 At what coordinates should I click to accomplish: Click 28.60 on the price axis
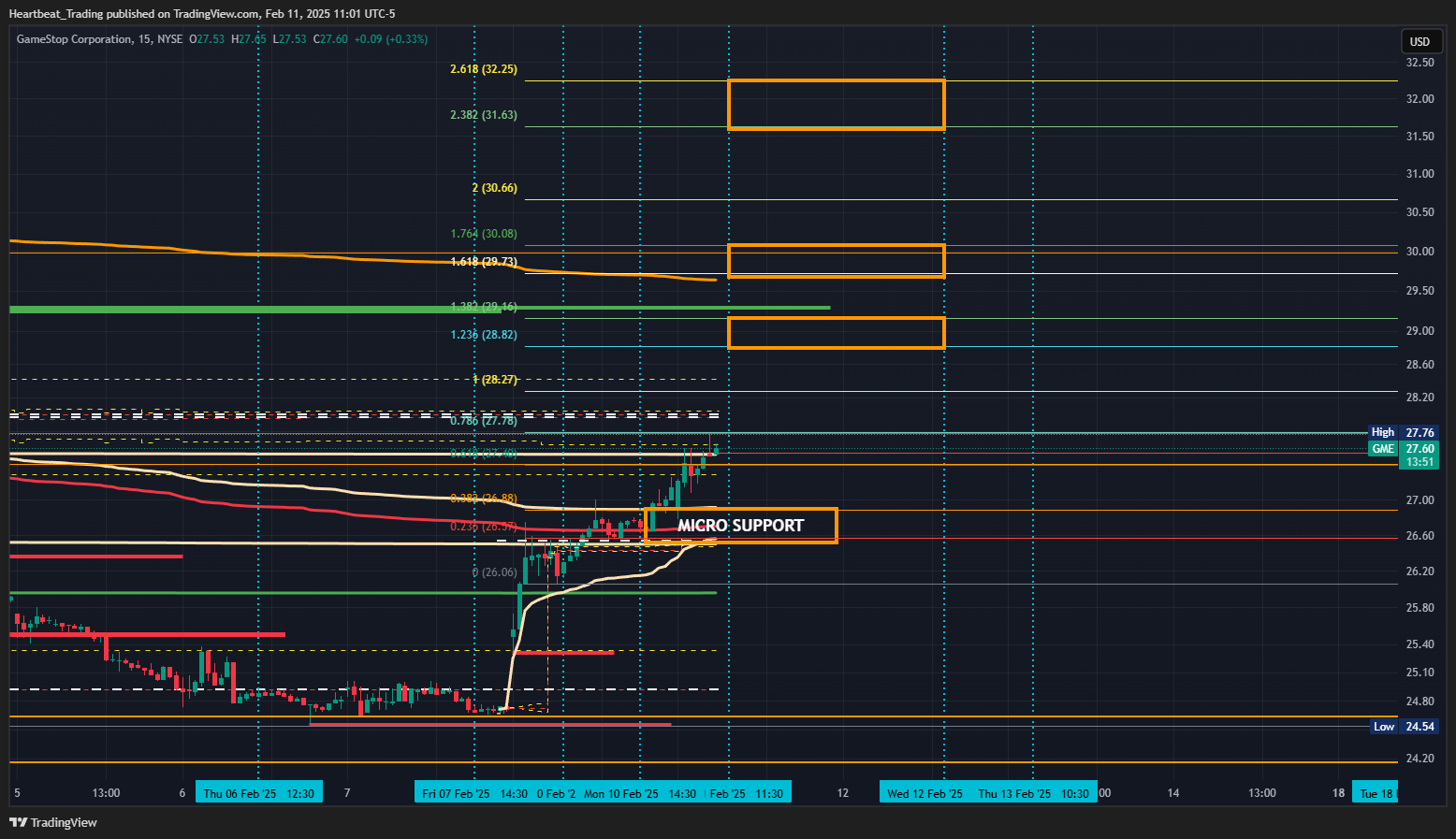[x=1420, y=365]
